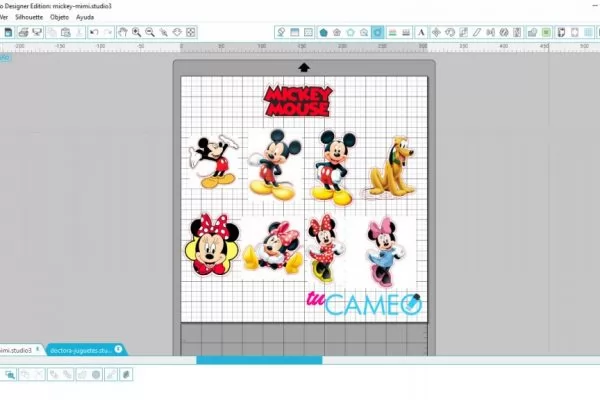Open the Rotate window icon
Image resolution: width=600 pixels, height=400 pixels.
pyautogui.click(x=450, y=33)
